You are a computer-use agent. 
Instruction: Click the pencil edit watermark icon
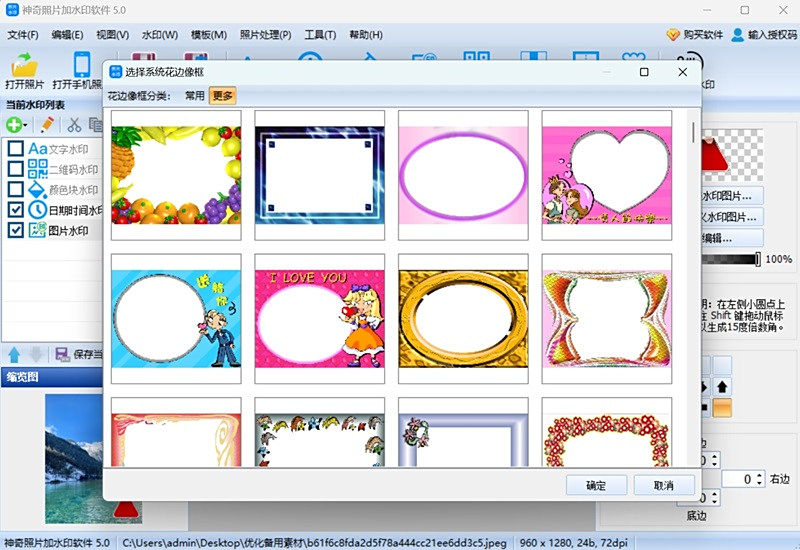46,125
